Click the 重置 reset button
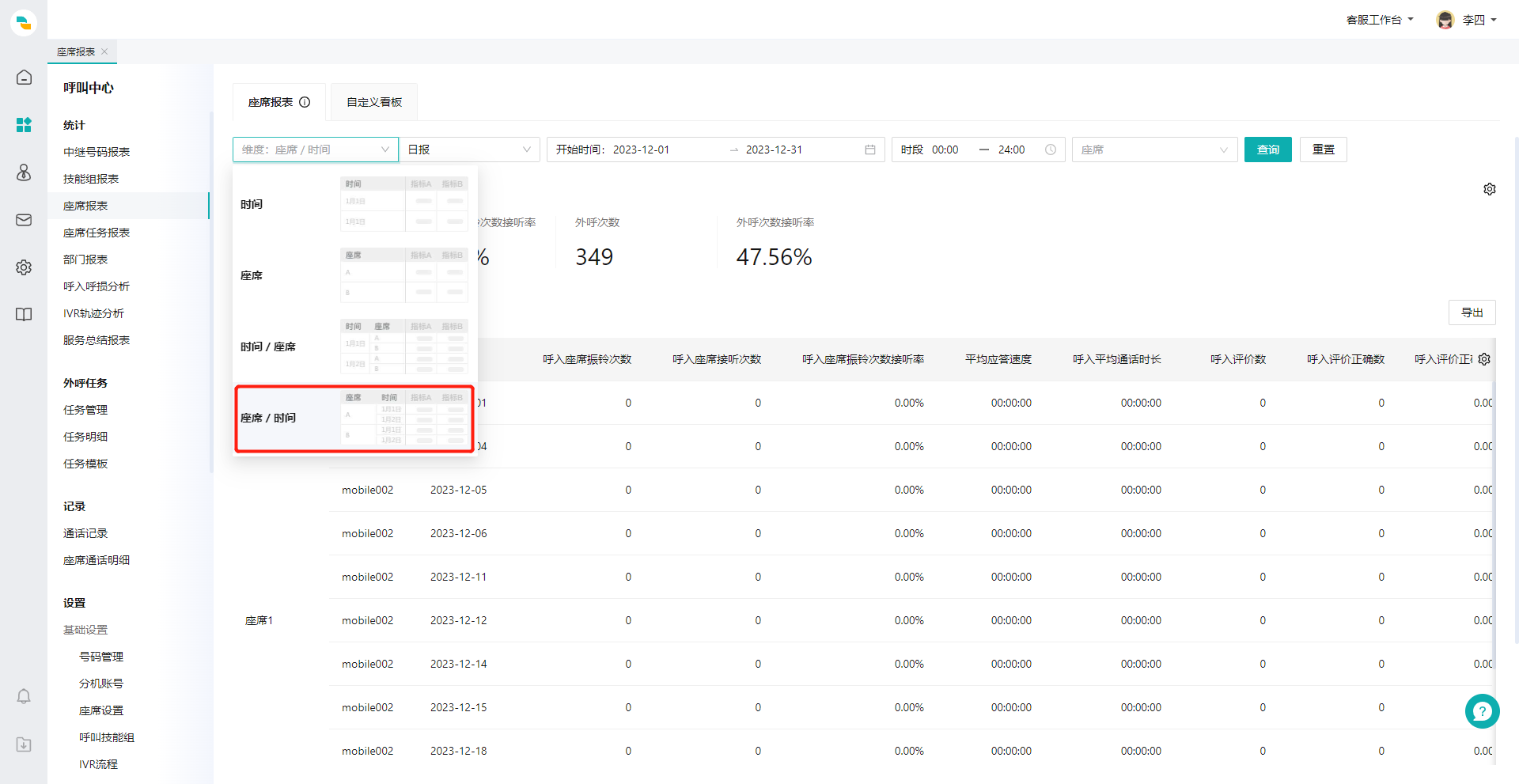Screen dimensions: 1519x784 point(1324,150)
